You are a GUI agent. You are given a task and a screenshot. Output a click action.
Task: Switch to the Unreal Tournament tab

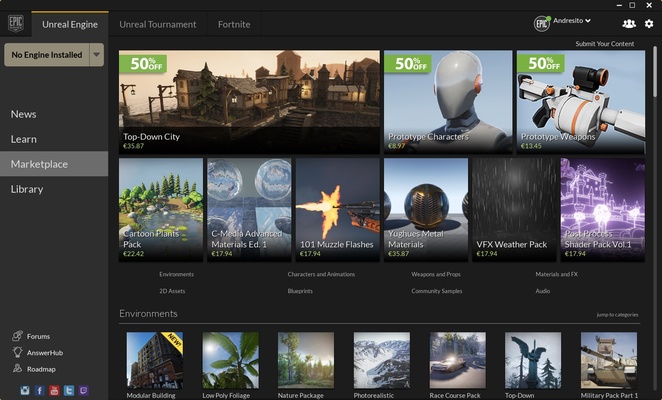point(157,24)
